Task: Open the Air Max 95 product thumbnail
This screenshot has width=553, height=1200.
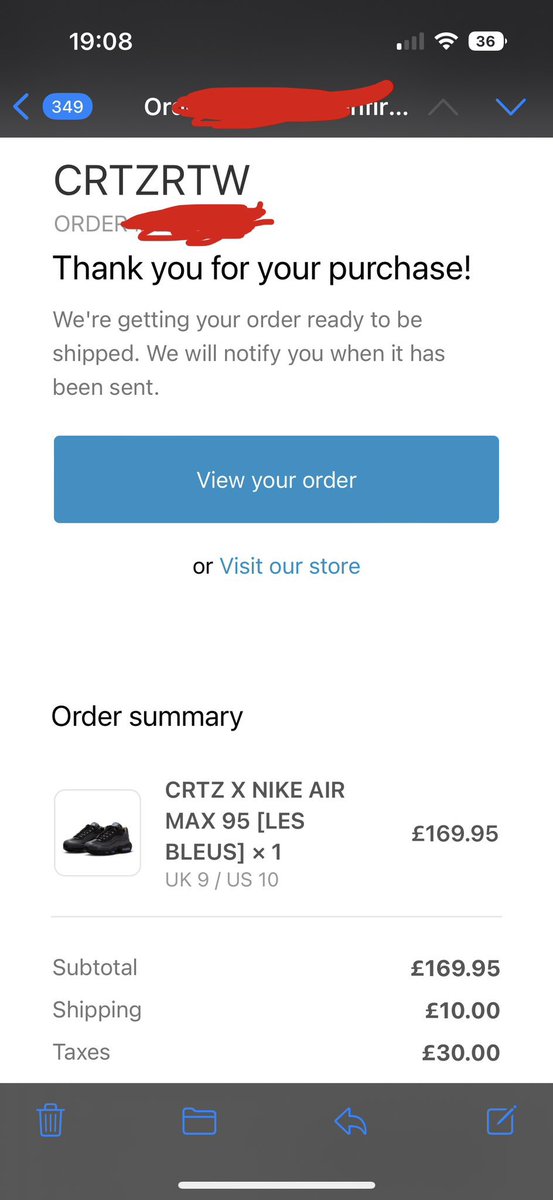Action: 97,833
